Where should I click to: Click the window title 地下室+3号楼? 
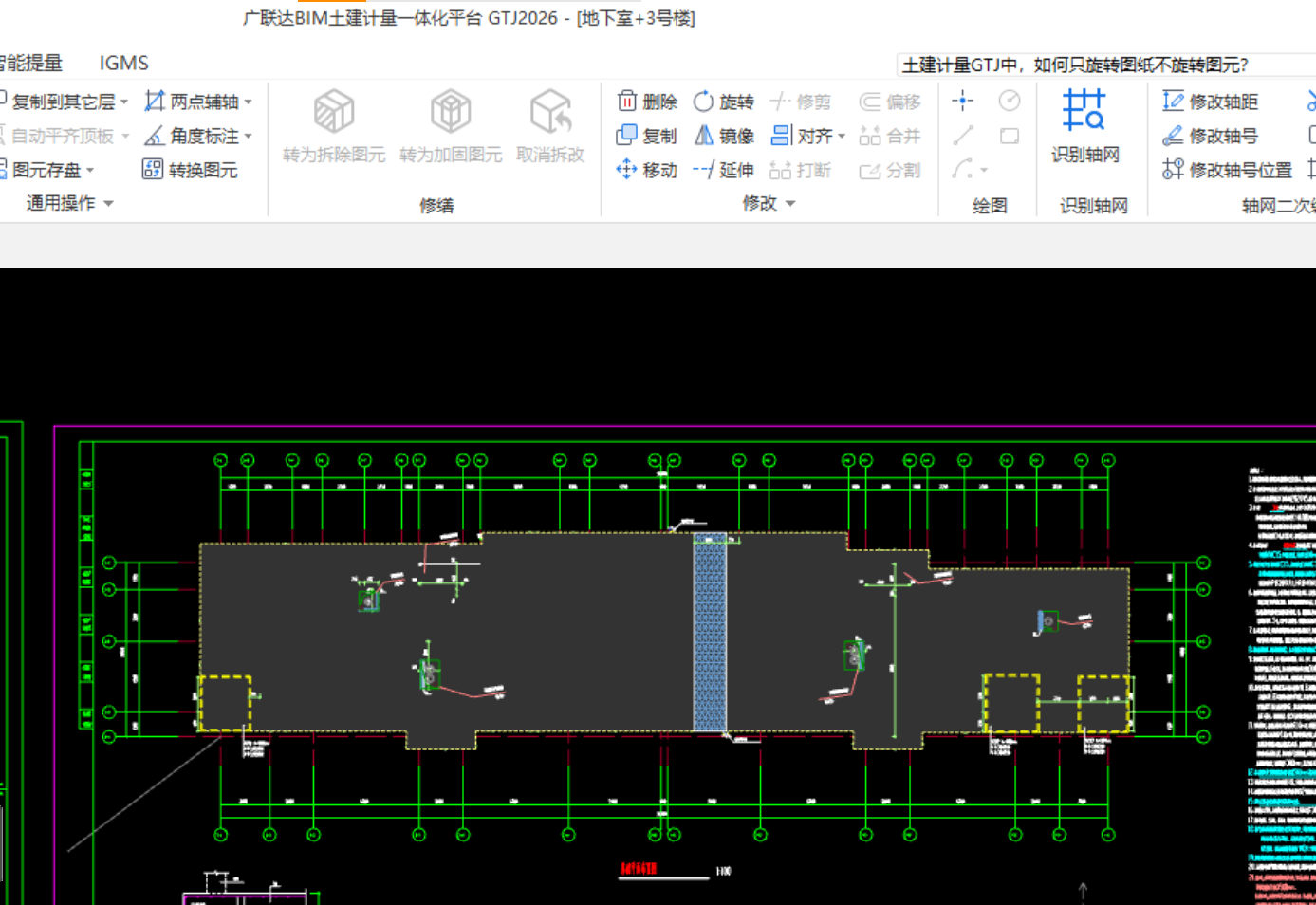636,18
